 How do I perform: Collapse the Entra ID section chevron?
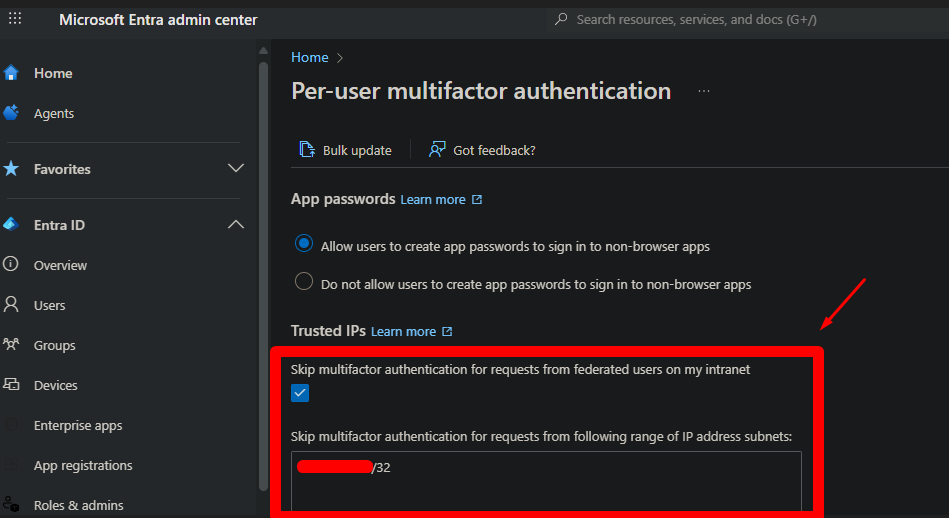pyautogui.click(x=235, y=225)
